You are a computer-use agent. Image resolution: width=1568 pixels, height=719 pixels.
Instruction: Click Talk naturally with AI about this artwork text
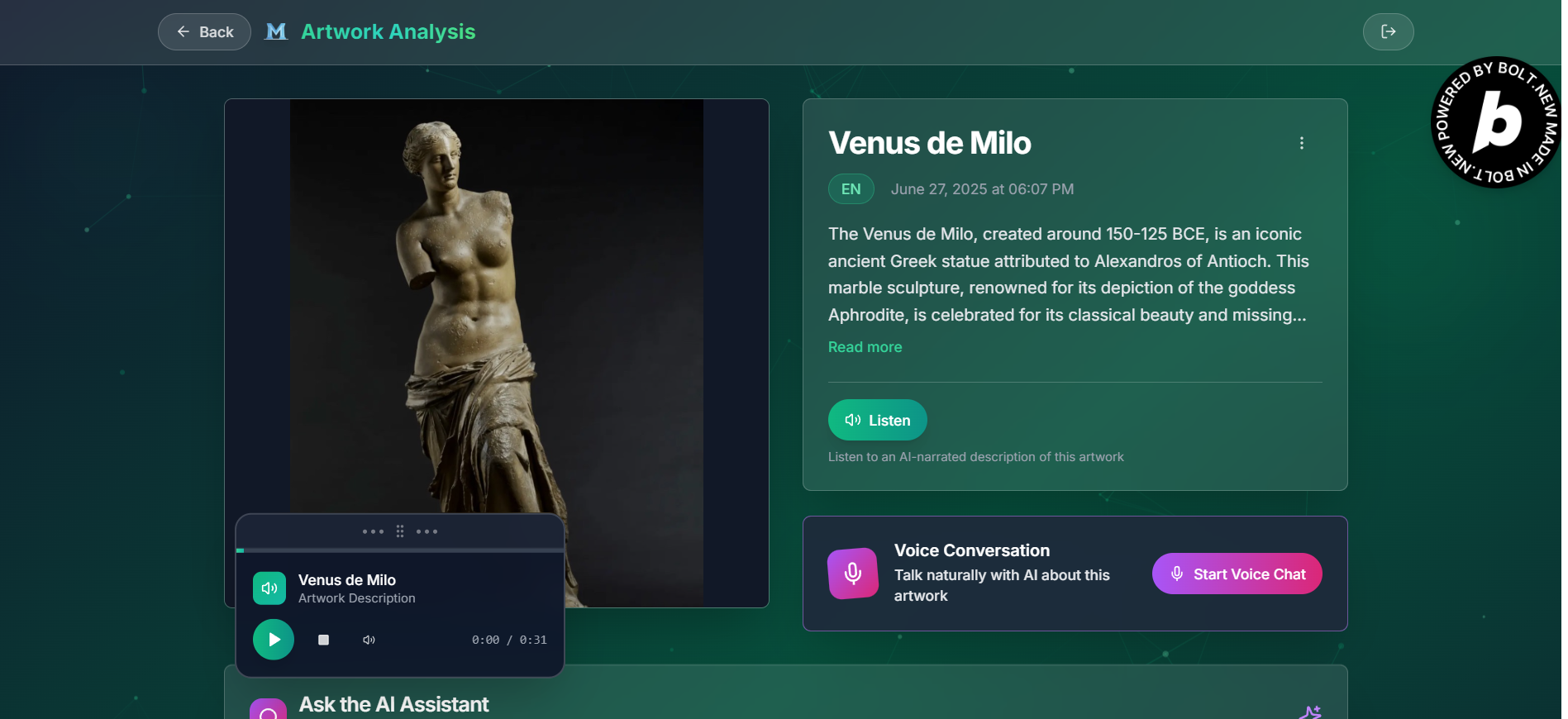pyautogui.click(x=1002, y=585)
